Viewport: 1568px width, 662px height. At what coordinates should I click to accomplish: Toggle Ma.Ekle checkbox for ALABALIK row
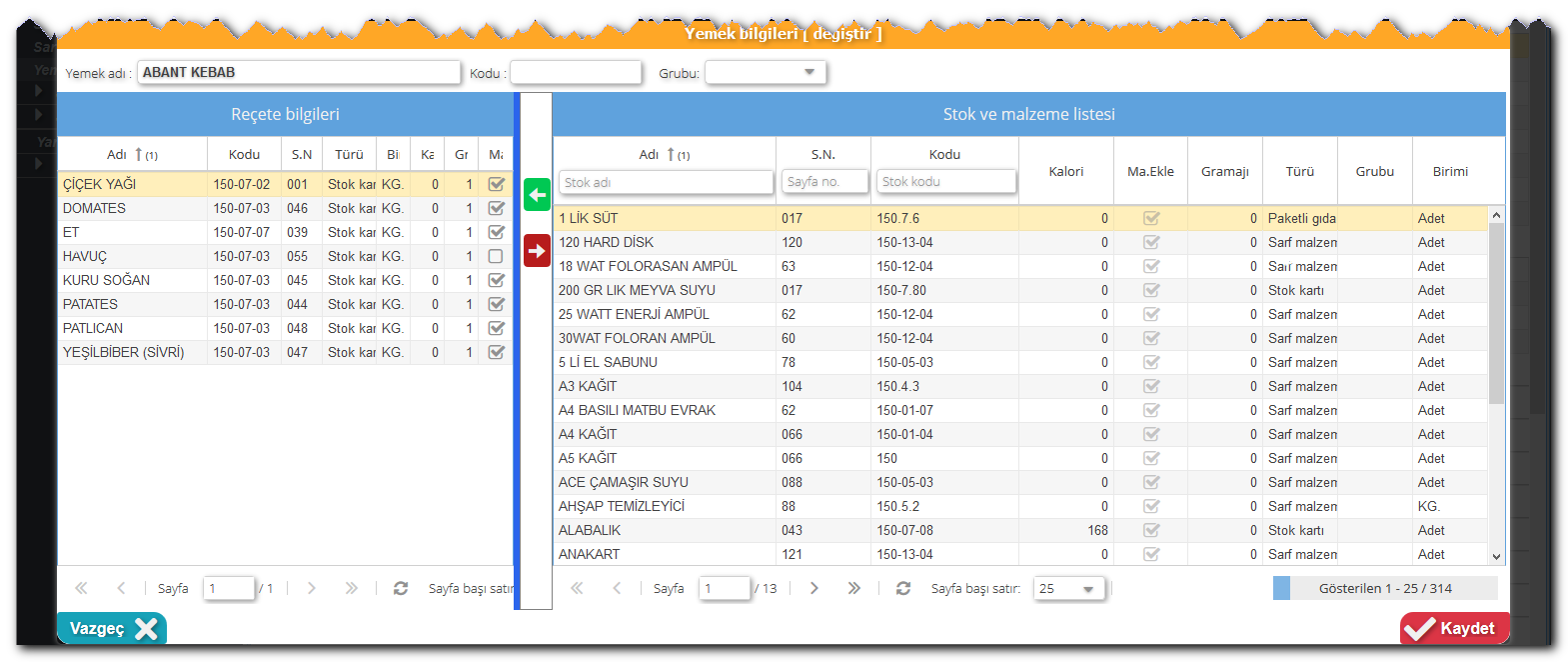pyautogui.click(x=1151, y=530)
